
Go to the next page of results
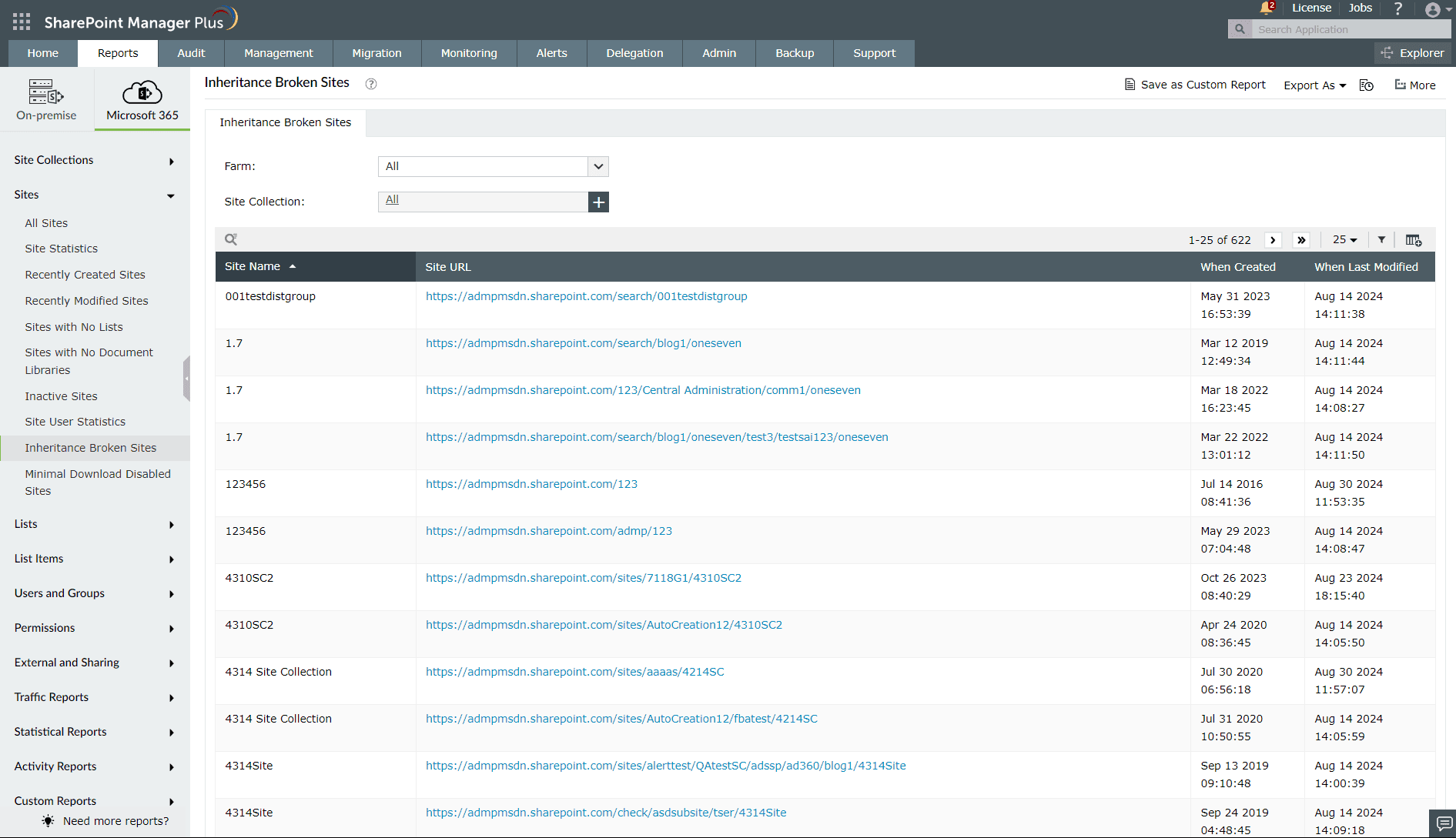click(x=1273, y=240)
